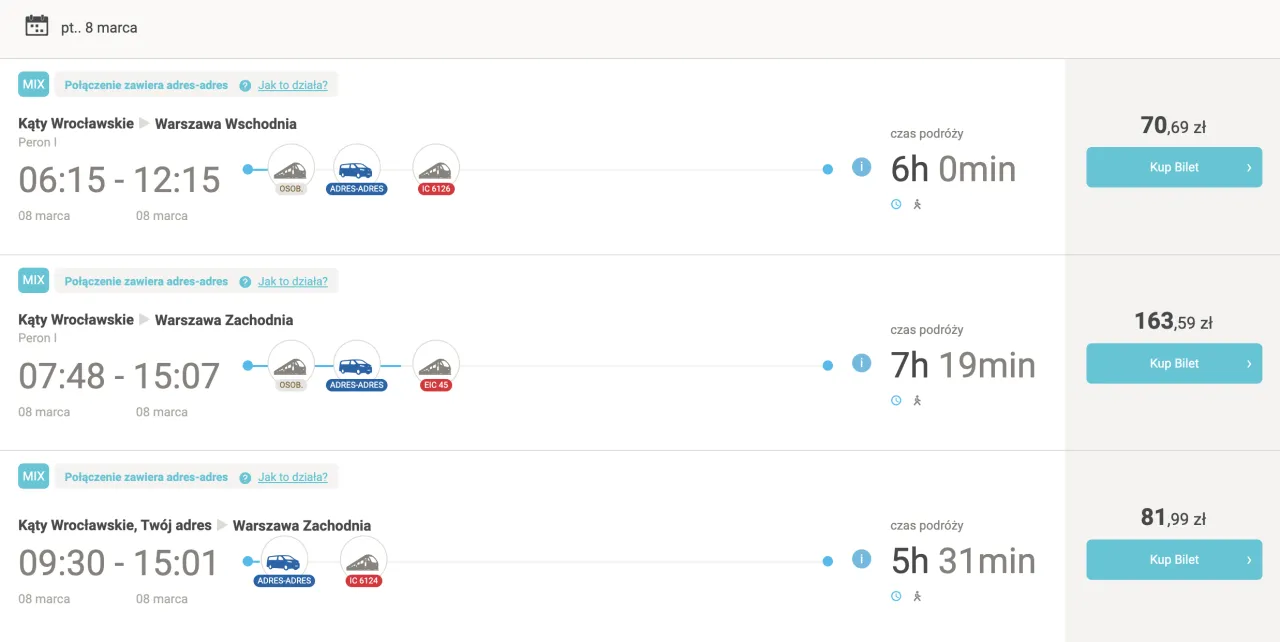This screenshot has width=1280, height=642.
Task: Click the IC 6124 train icon
Action: coord(363,560)
